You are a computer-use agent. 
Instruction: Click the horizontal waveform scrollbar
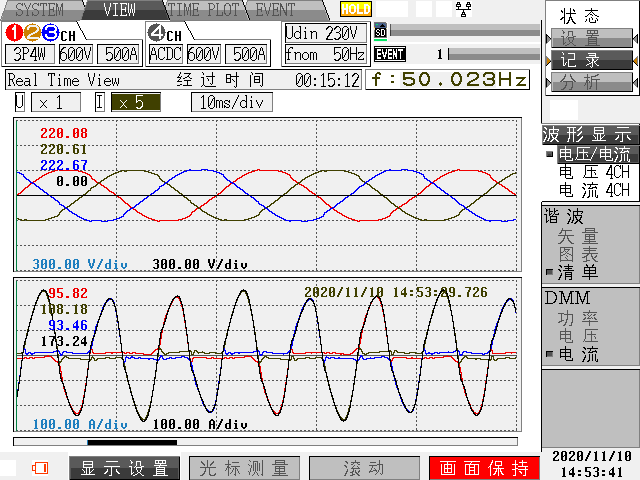265,441
